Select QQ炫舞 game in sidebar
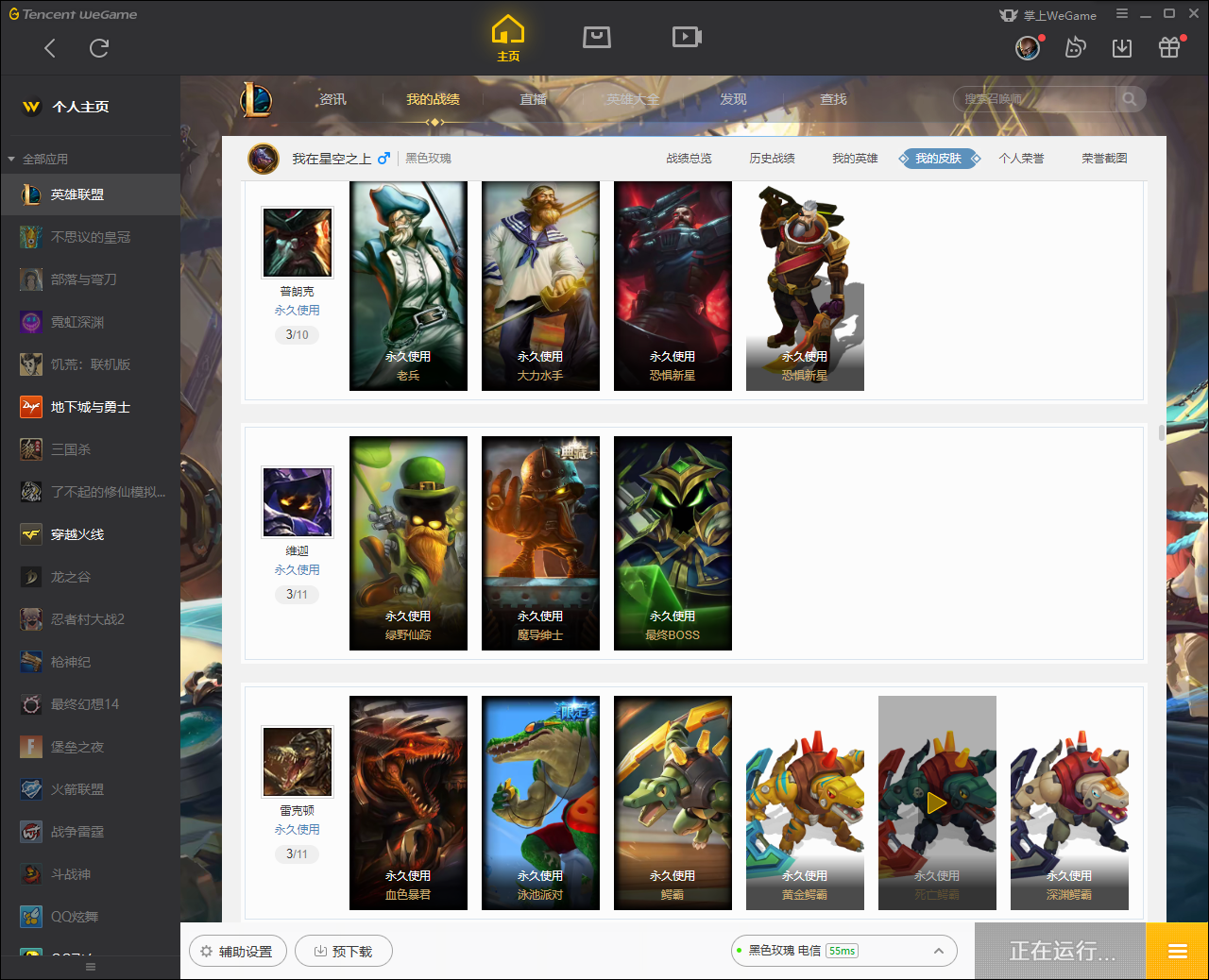 click(x=90, y=917)
